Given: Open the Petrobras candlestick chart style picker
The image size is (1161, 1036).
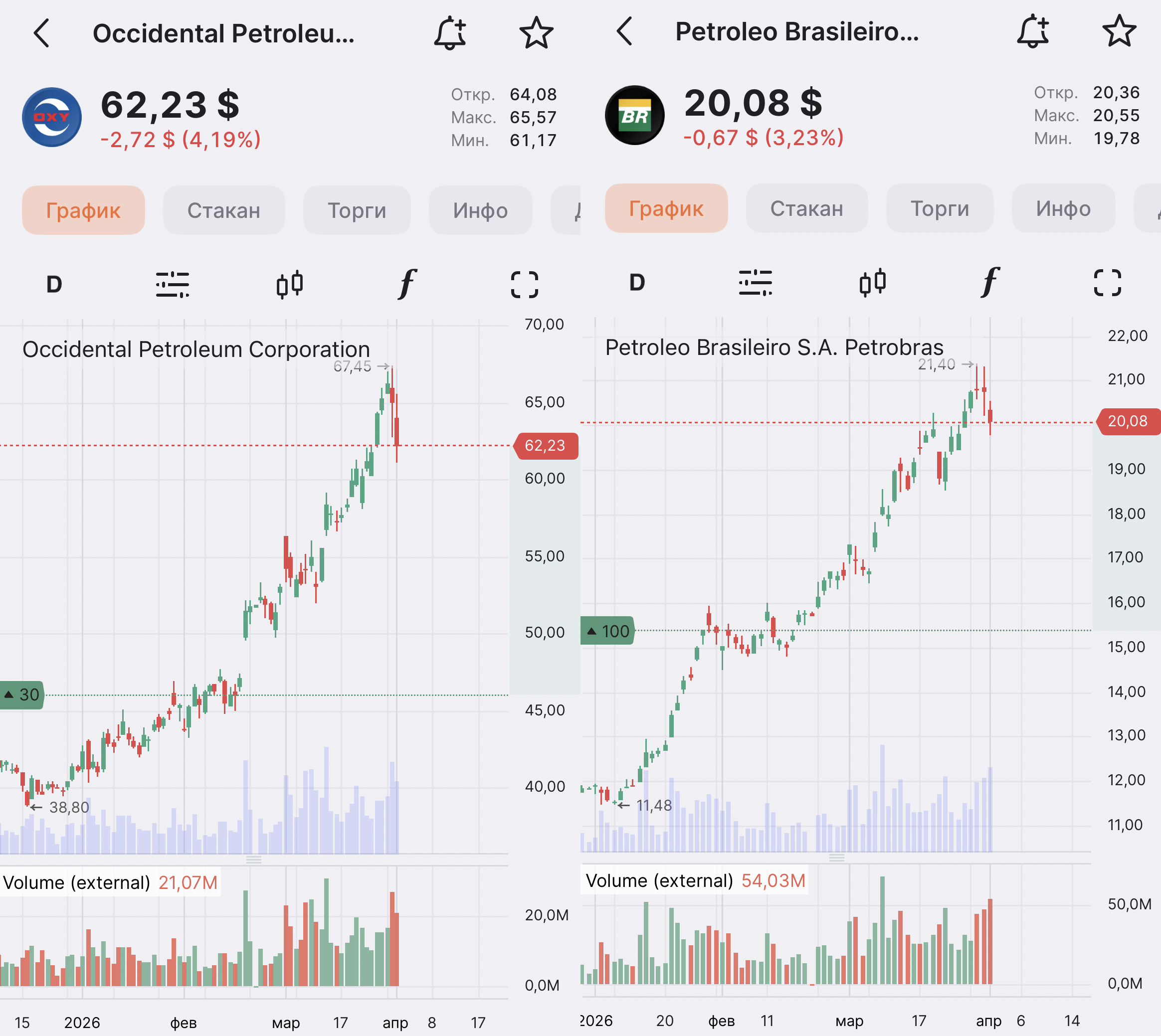Looking at the screenshot, I should (x=873, y=282).
